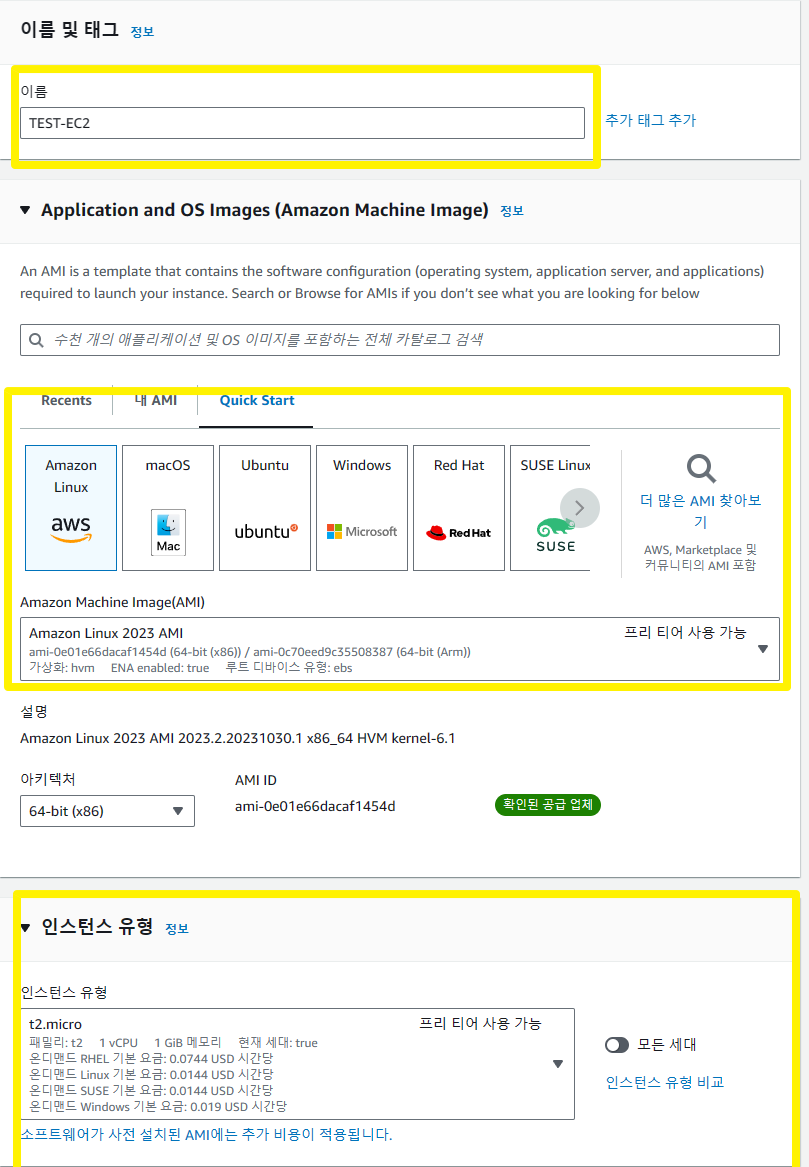
Task: Click the 더 많은 AMI 찾아보기 link
Action: 701,511
